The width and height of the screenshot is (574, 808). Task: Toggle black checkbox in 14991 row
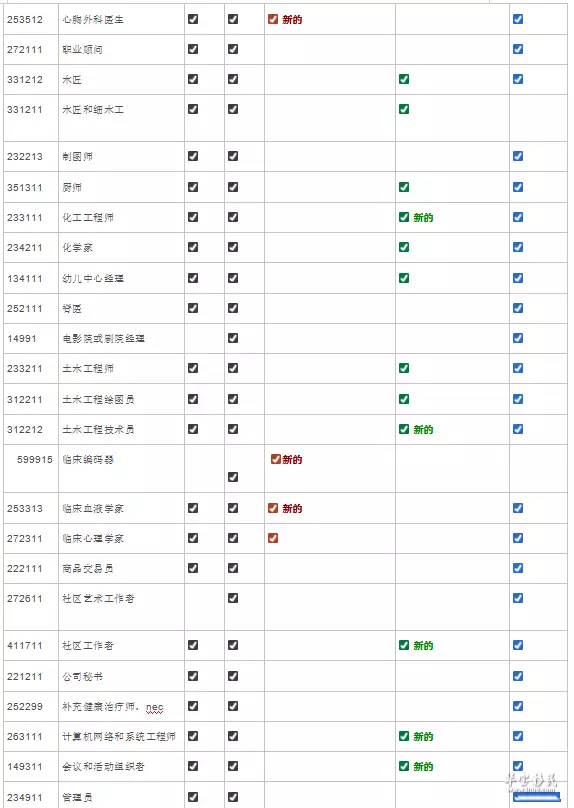[233, 338]
